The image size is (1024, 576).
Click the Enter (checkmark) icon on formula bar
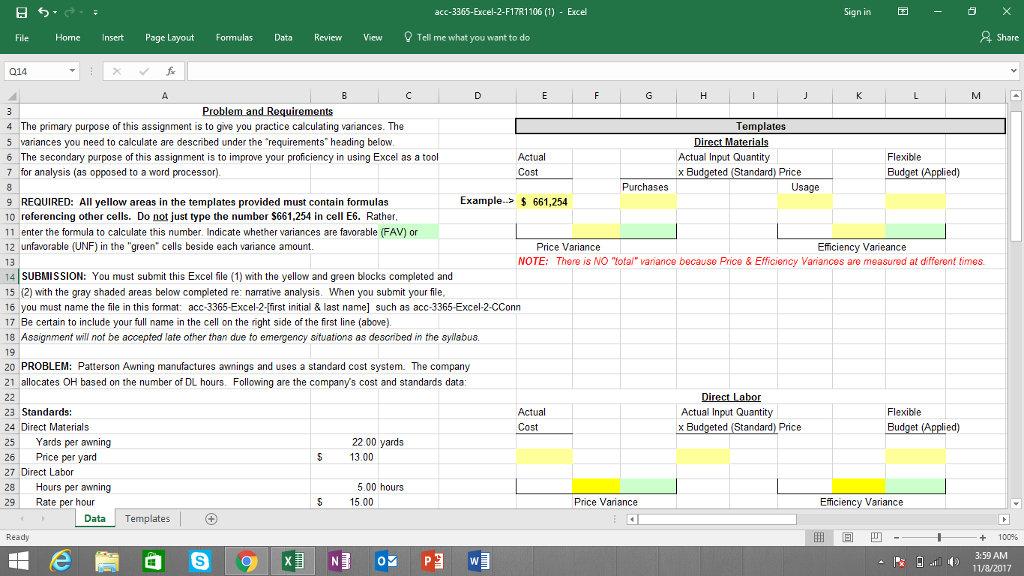(x=142, y=71)
